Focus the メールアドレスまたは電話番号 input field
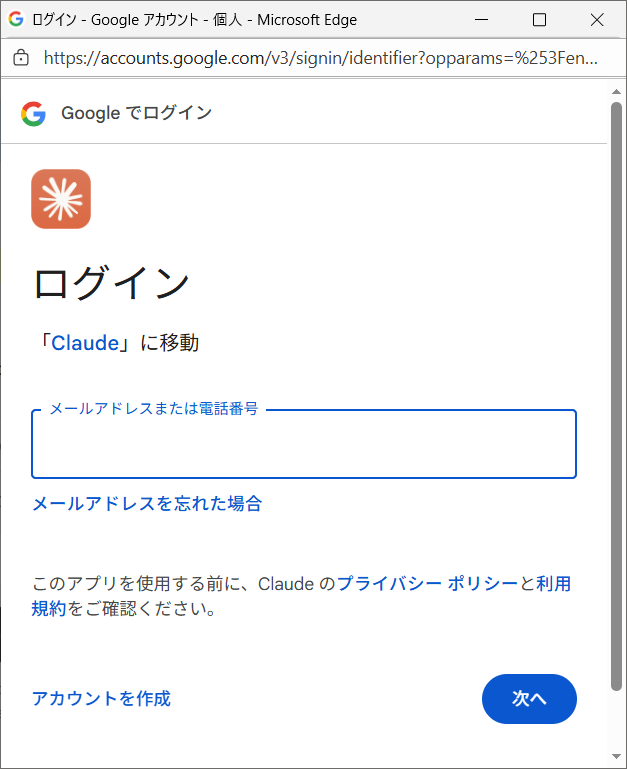 304,448
